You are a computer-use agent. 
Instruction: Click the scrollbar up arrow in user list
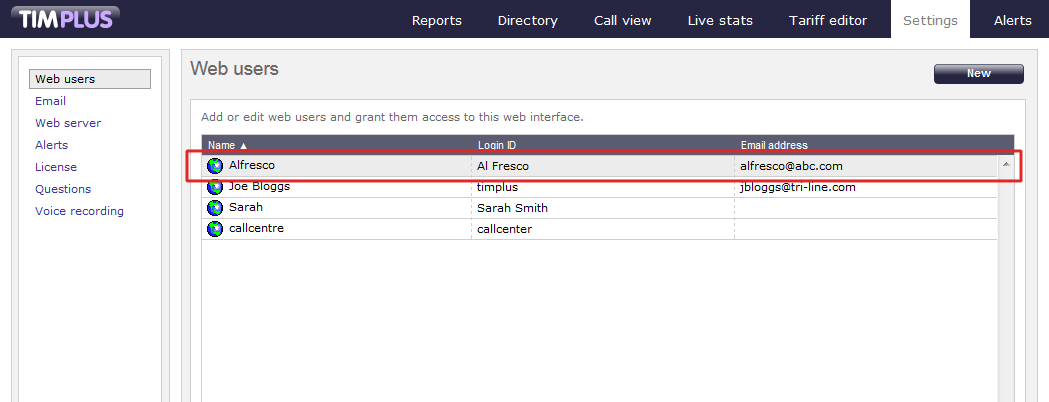pos(1005,163)
